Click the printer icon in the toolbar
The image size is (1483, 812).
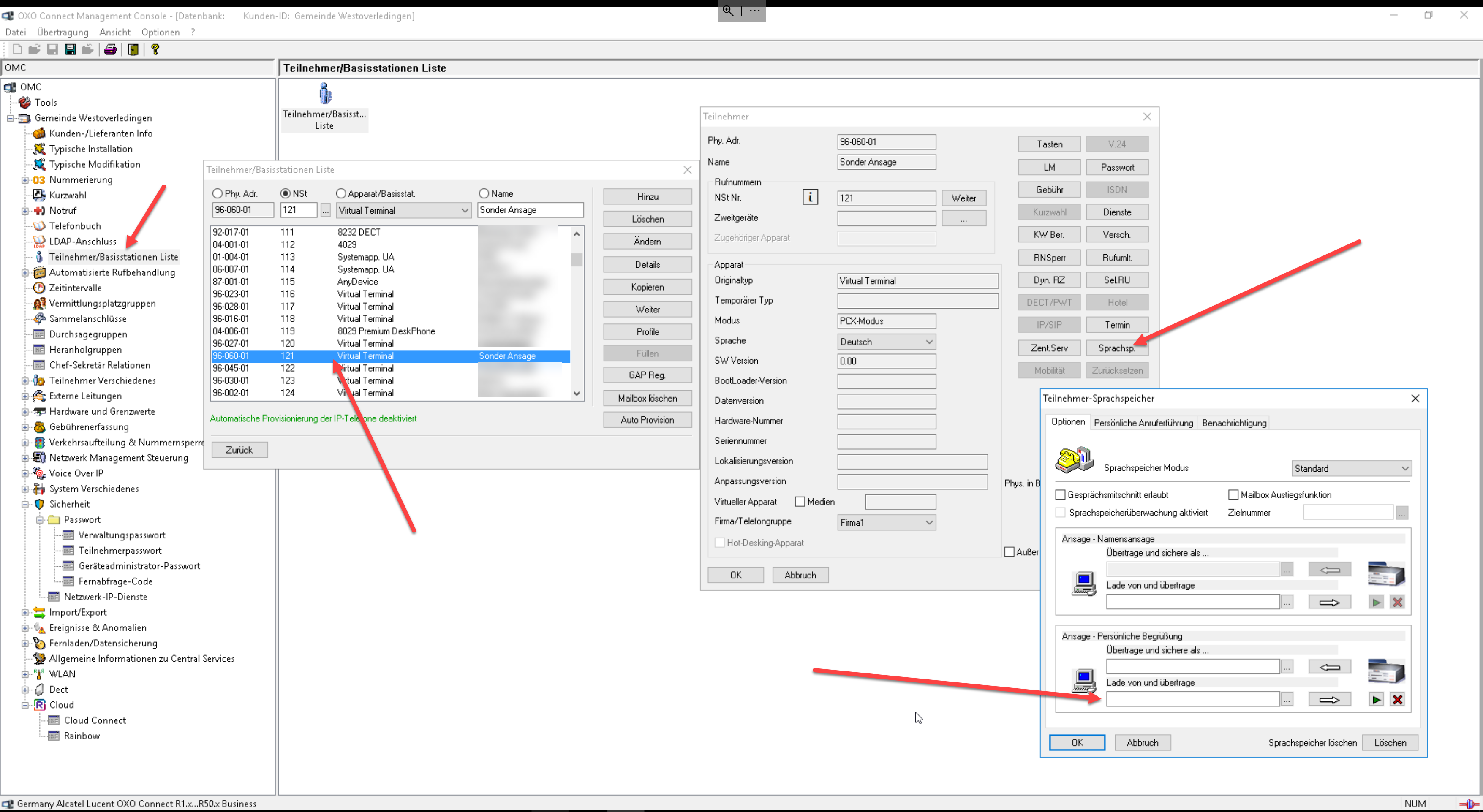coord(110,49)
